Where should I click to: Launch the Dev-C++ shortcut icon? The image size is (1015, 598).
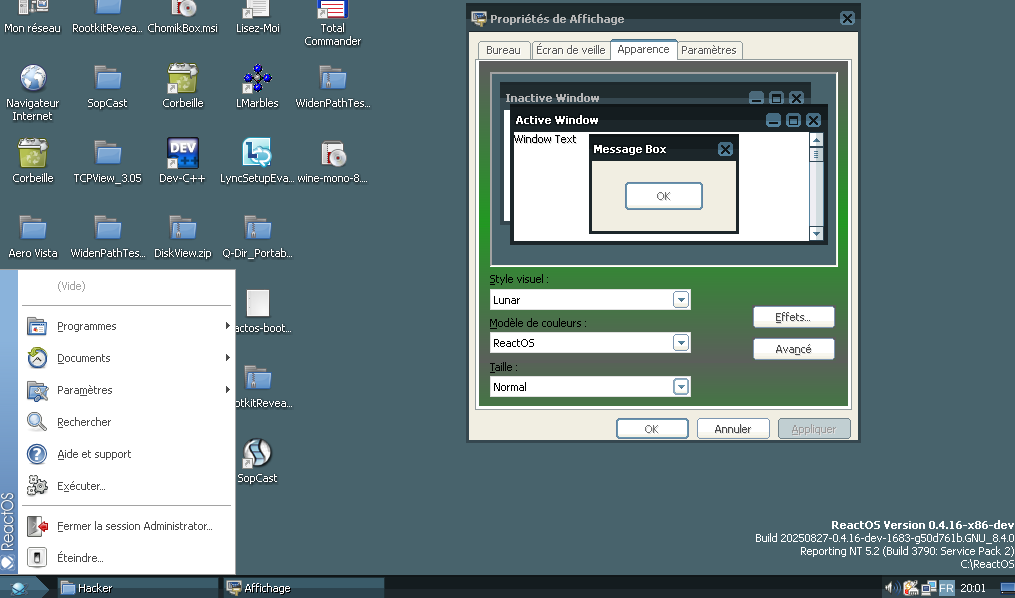[183, 153]
